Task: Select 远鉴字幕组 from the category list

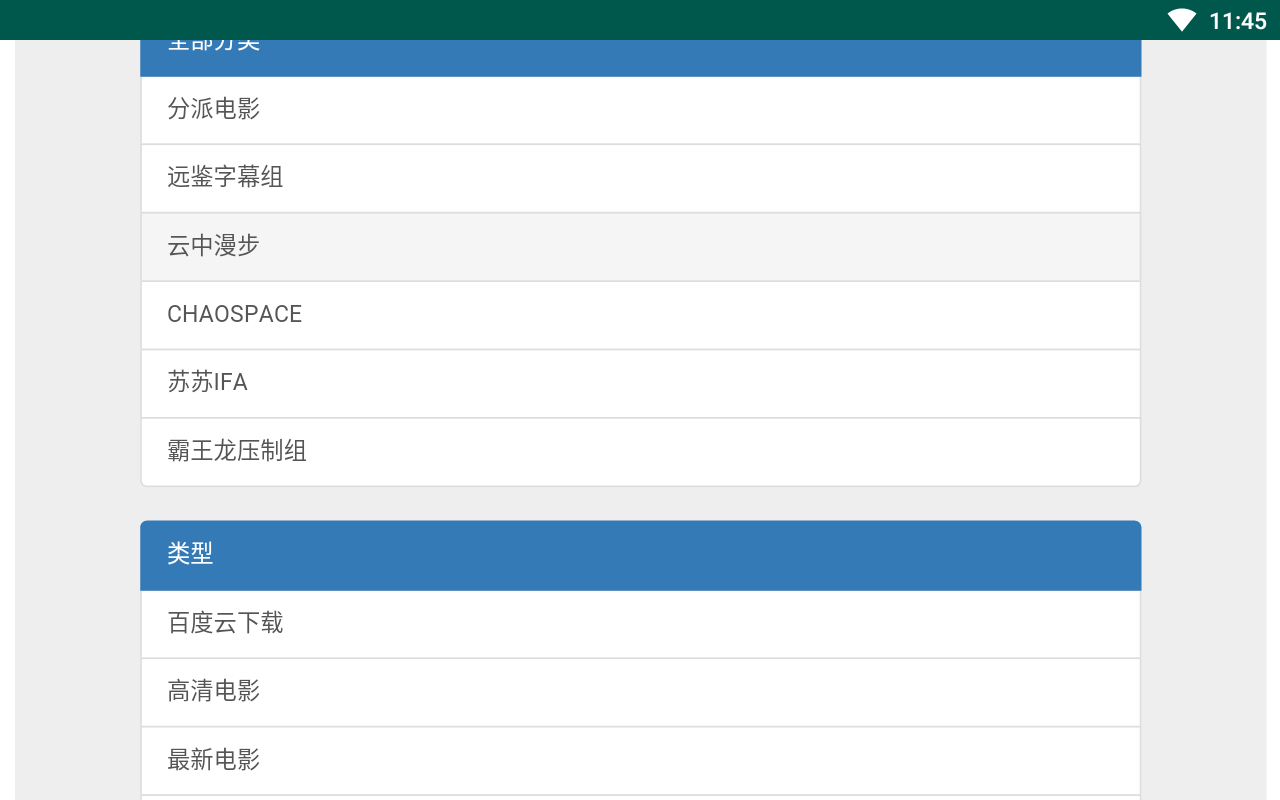Action: pyautogui.click(x=640, y=178)
